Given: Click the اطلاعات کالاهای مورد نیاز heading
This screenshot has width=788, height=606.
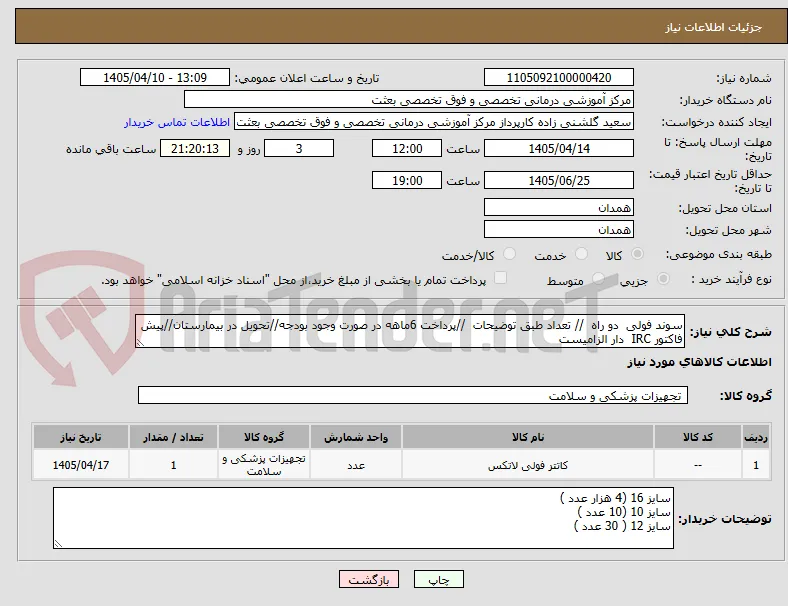Looking at the screenshot, I should point(699,362).
